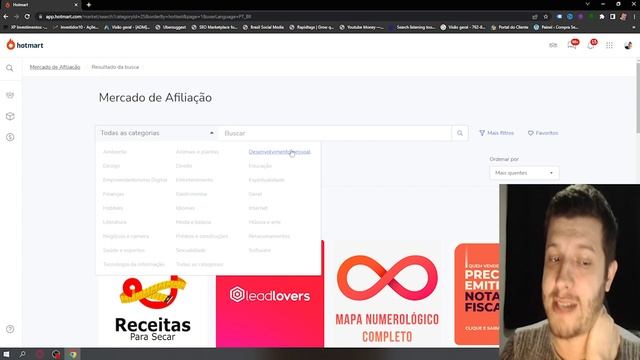
Task: Follow Mercado de Afiliação breadcrumb link
Action: (55, 67)
